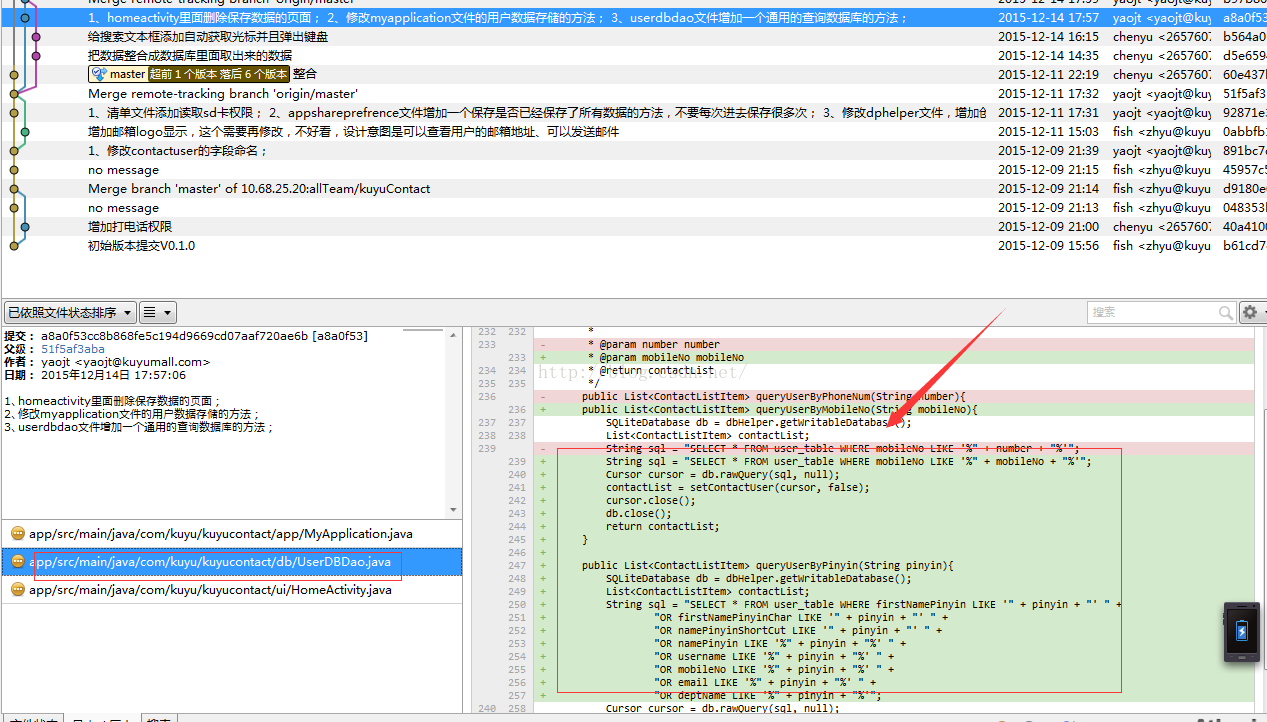Click diff line 242 cursor.close();
This screenshot has height=722, width=1267.
click(x=650, y=500)
